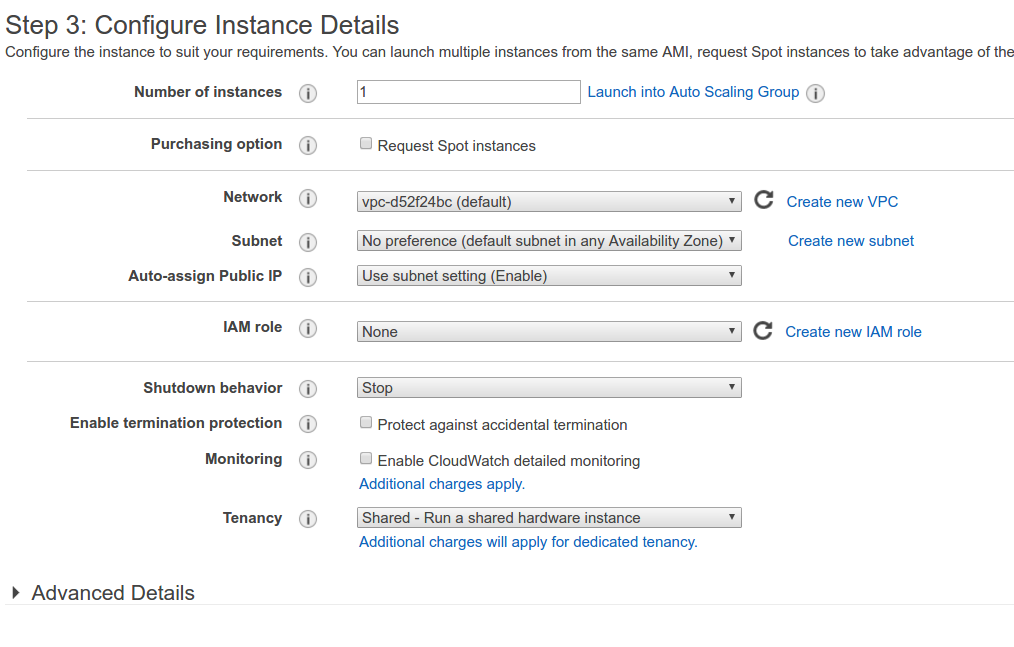
Task: Open the Network VPC dropdown
Action: coord(549,201)
